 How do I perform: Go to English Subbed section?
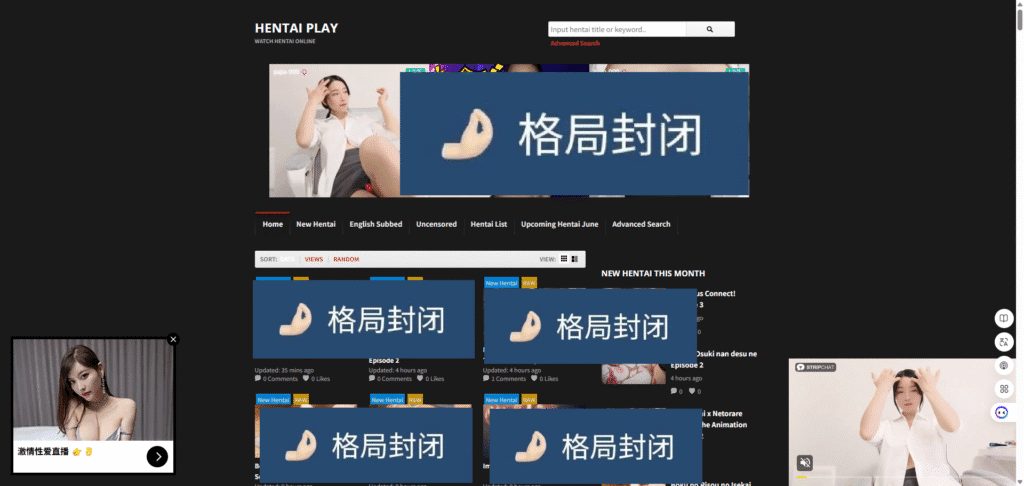(x=376, y=224)
